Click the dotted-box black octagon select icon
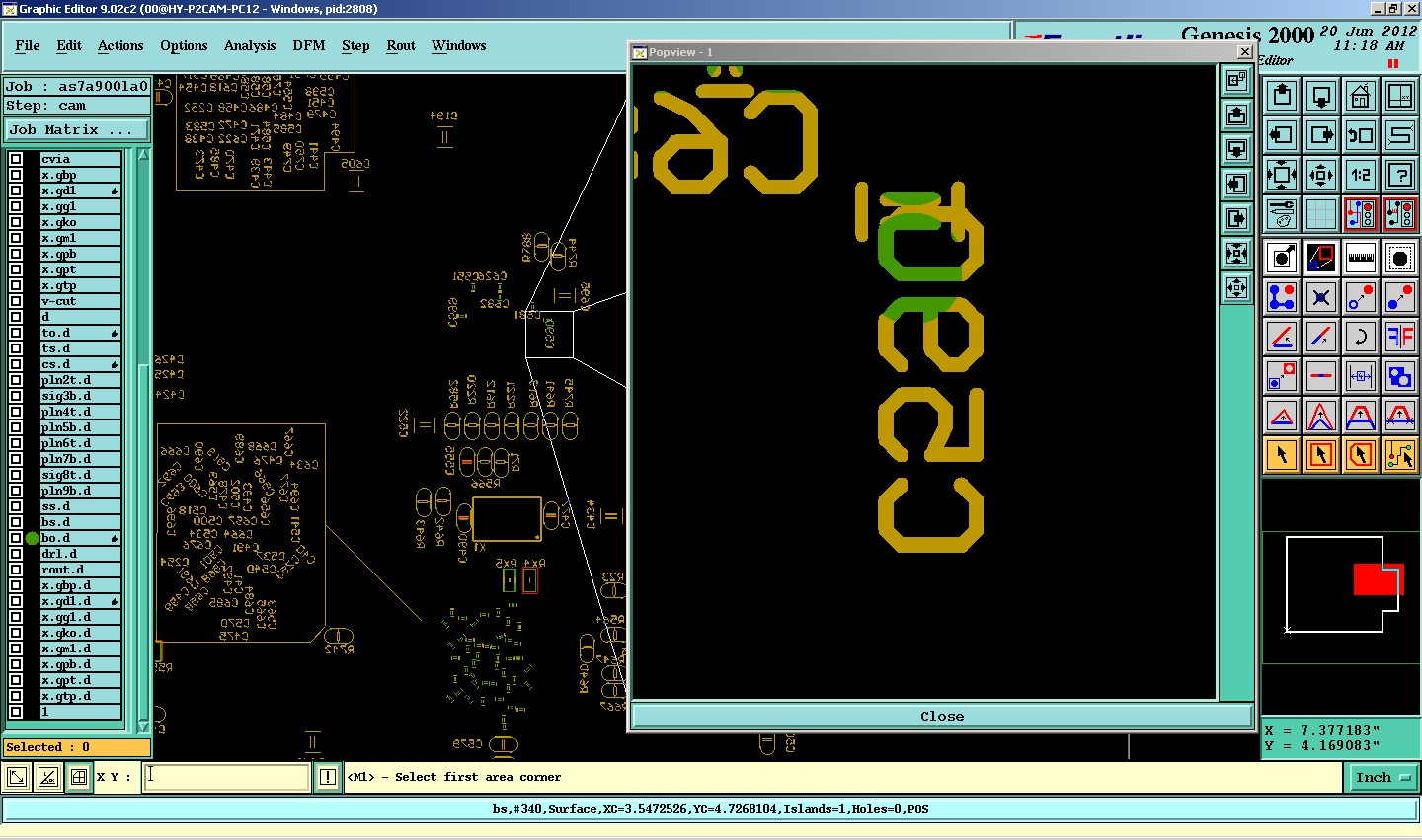Viewport: 1422px width, 840px height. pyautogui.click(x=1400, y=258)
